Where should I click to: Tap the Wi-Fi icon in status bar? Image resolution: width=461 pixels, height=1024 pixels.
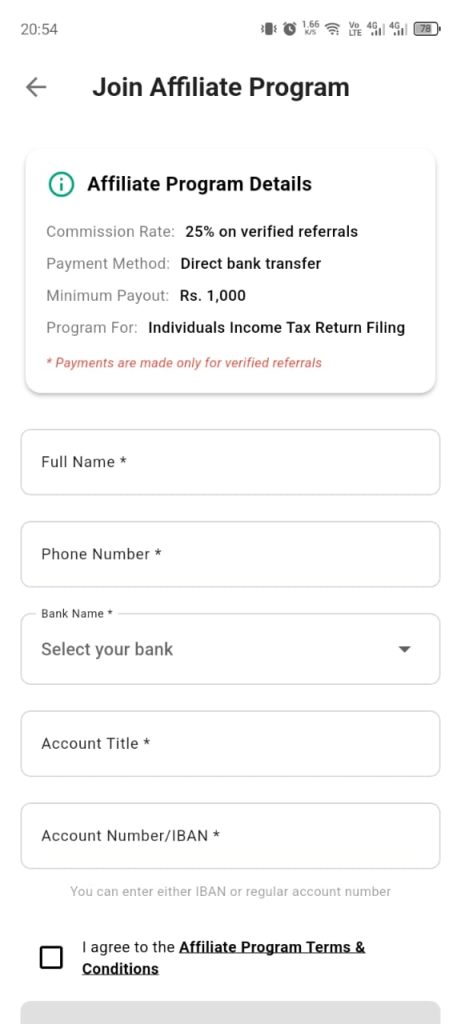[x=332, y=29]
